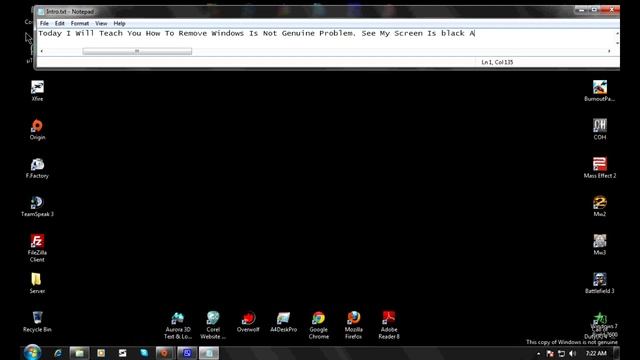Click inside the Notepad text area

coord(326,38)
